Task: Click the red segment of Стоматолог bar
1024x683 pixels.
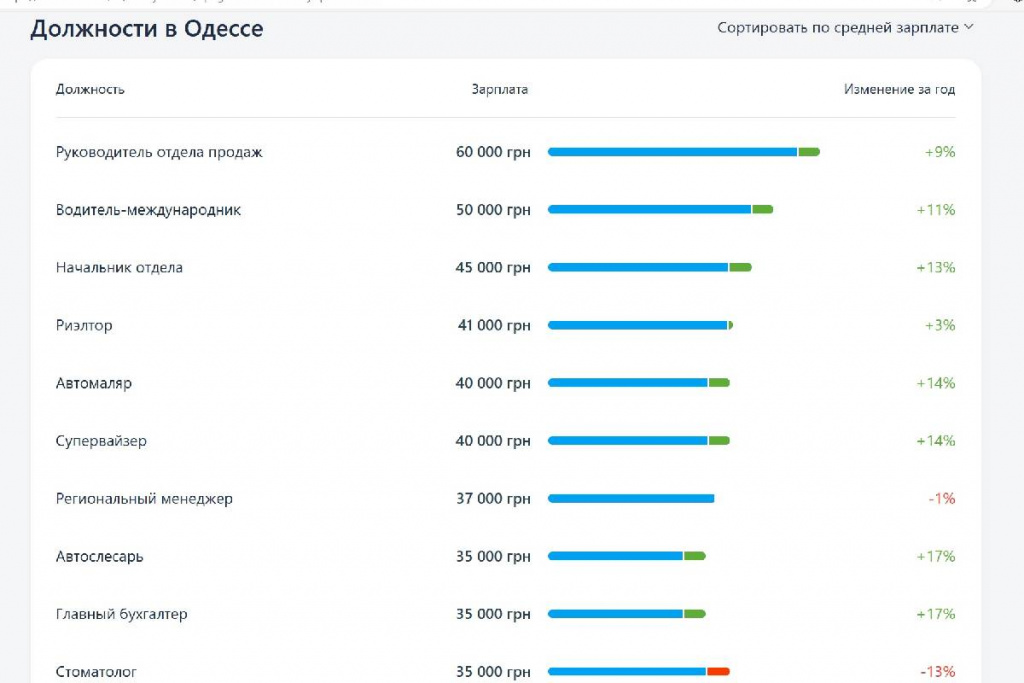Action: tap(718, 671)
